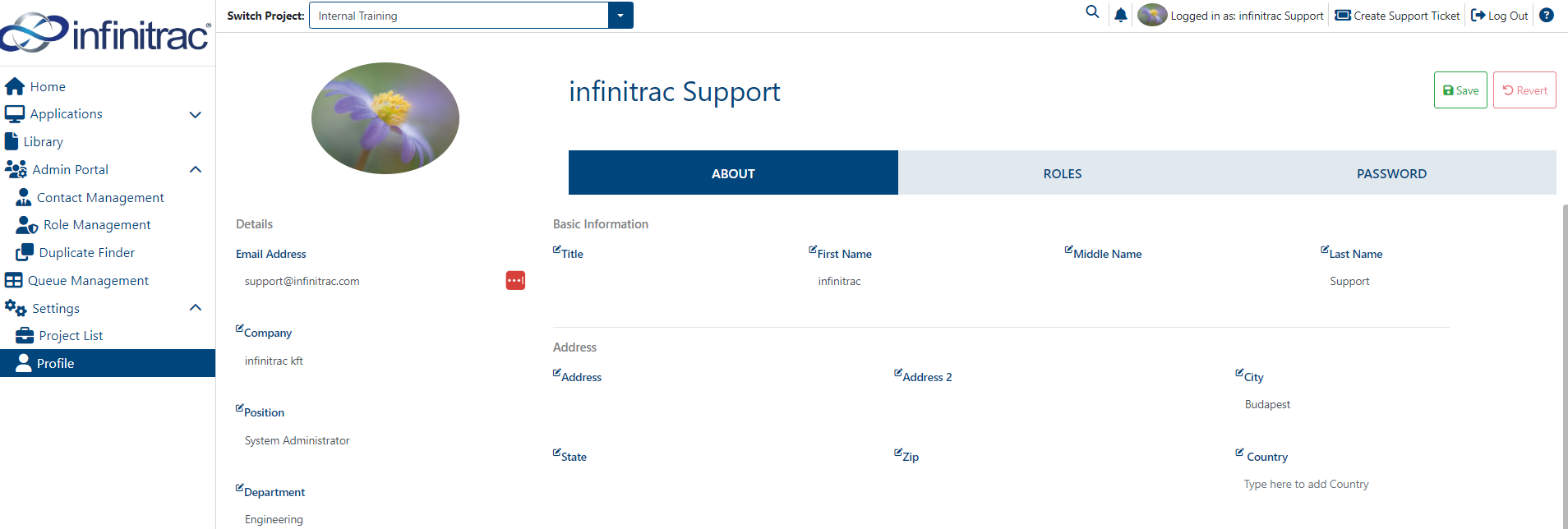This screenshot has width=1568, height=529.
Task: Click the search magnifier icon
Action: [x=1092, y=12]
